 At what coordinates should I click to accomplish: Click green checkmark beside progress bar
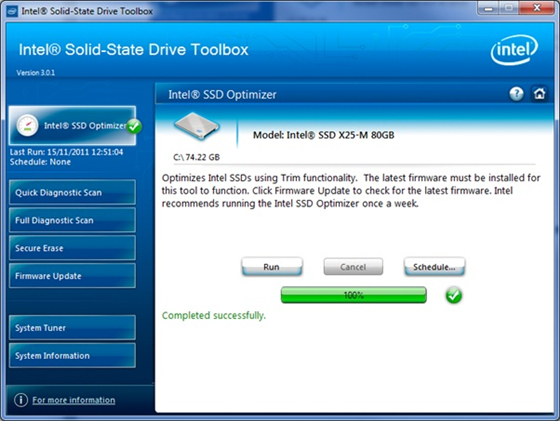click(x=454, y=295)
